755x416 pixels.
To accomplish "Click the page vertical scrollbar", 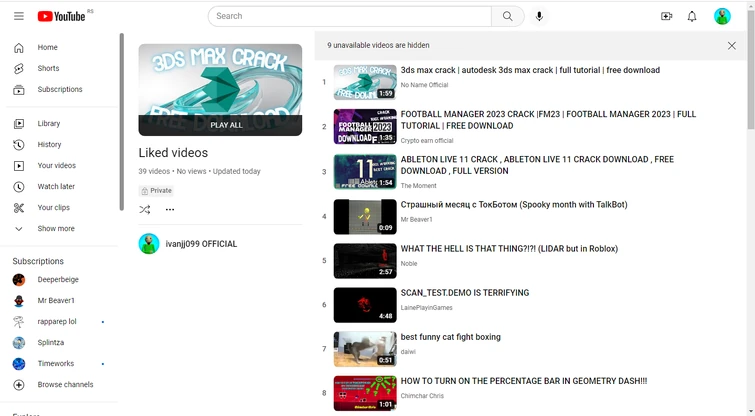I will [x=751, y=70].
